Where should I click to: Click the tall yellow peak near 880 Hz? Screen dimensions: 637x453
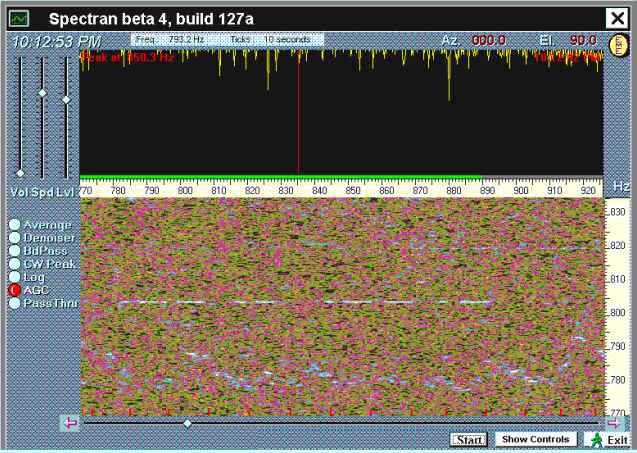point(449,77)
